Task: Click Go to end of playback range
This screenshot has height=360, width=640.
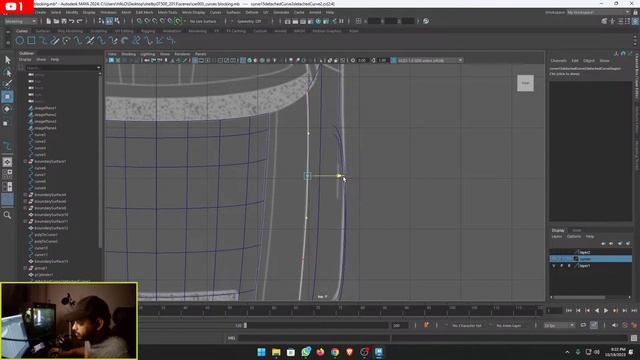Action: click(634, 311)
